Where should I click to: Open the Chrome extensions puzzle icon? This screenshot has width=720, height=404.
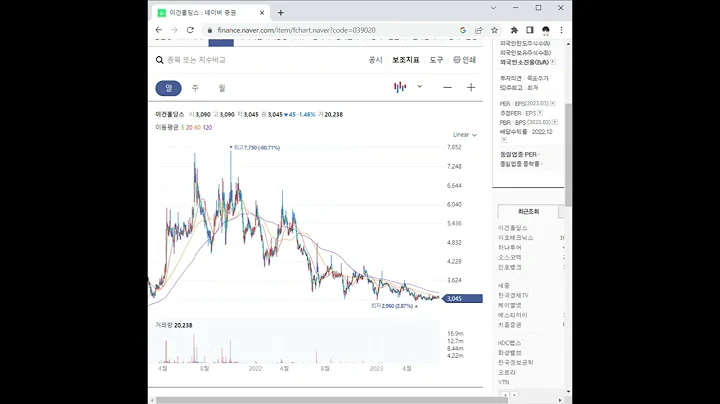[x=514, y=30]
